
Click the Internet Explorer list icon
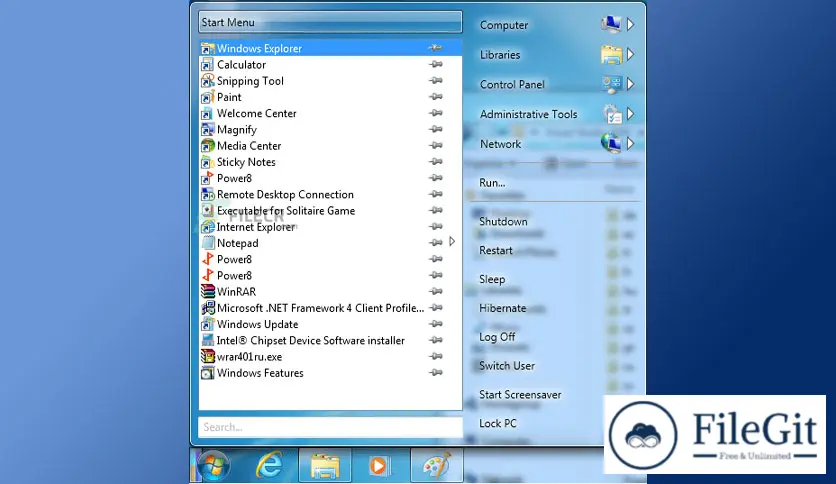coord(207,227)
